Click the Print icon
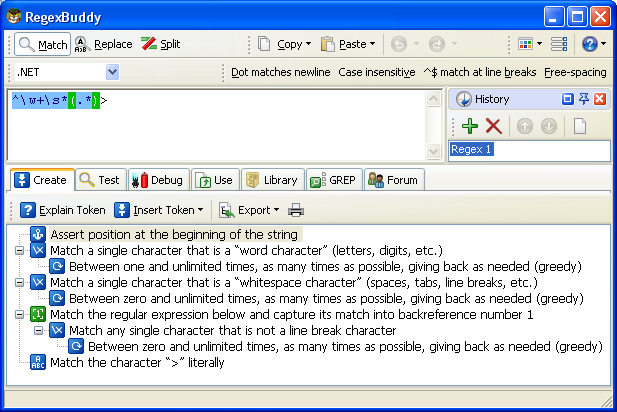The width and height of the screenshot is (617, 412). 296,210
